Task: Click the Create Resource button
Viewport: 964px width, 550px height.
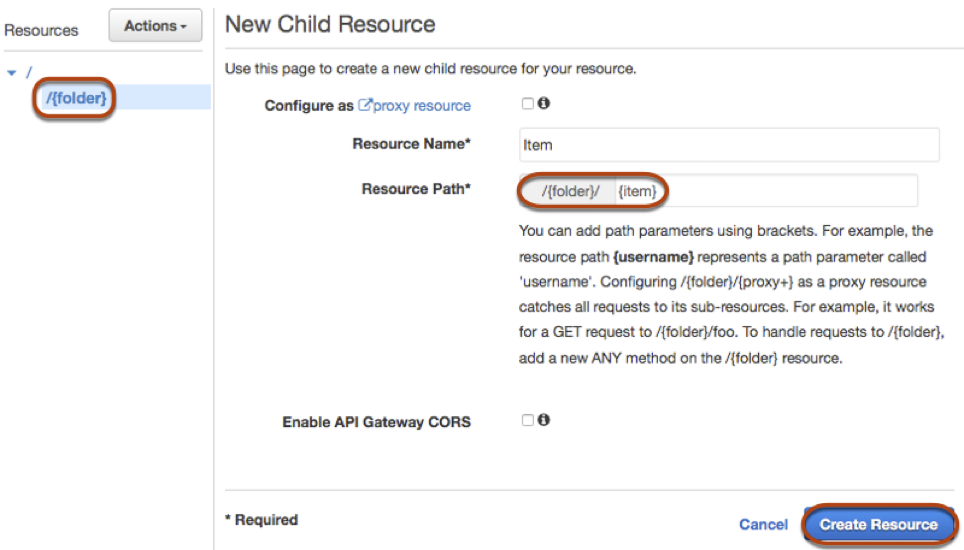Action: tap(879, 524)
